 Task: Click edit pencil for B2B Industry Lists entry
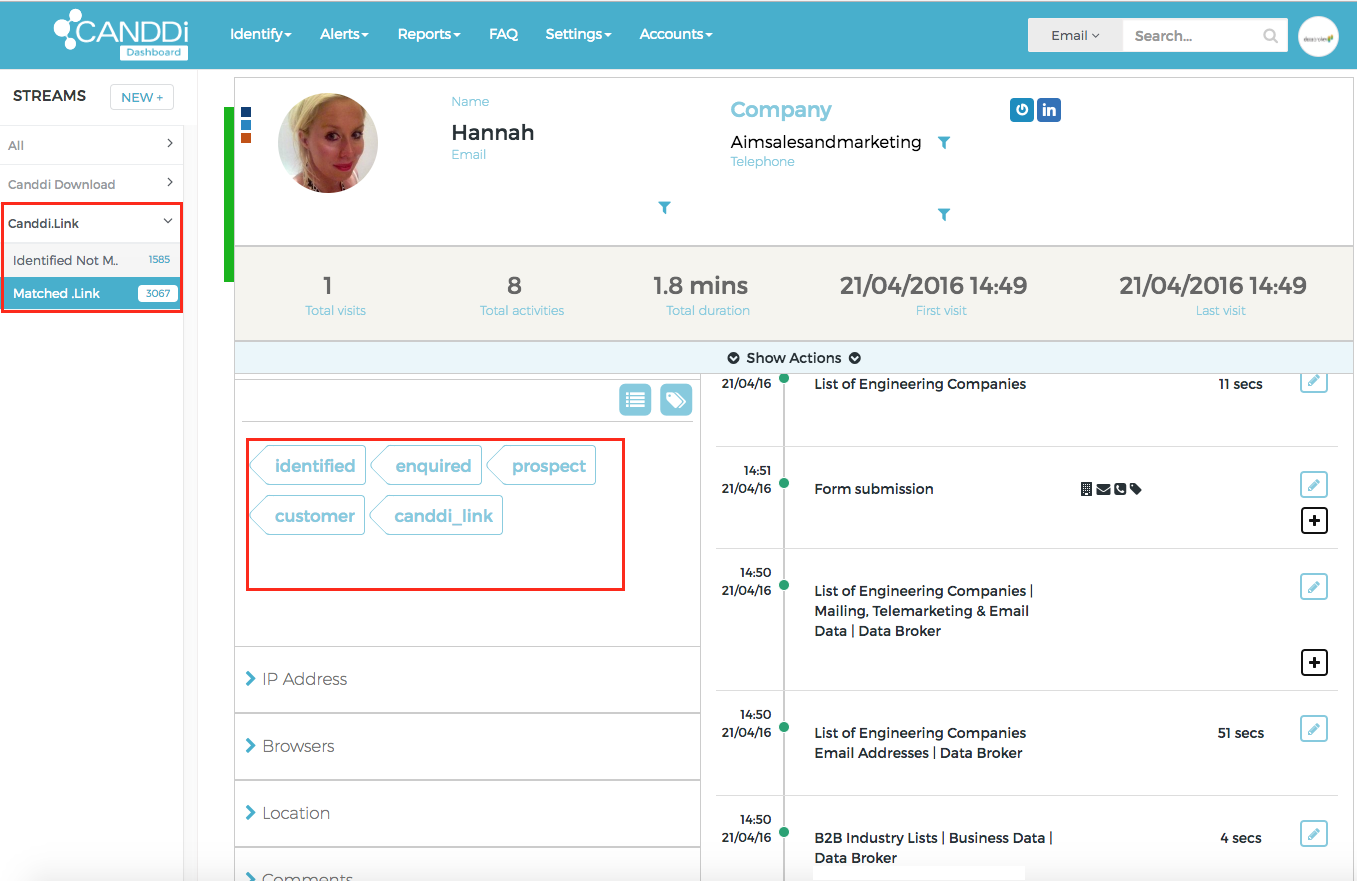(x=1314, y=834)
